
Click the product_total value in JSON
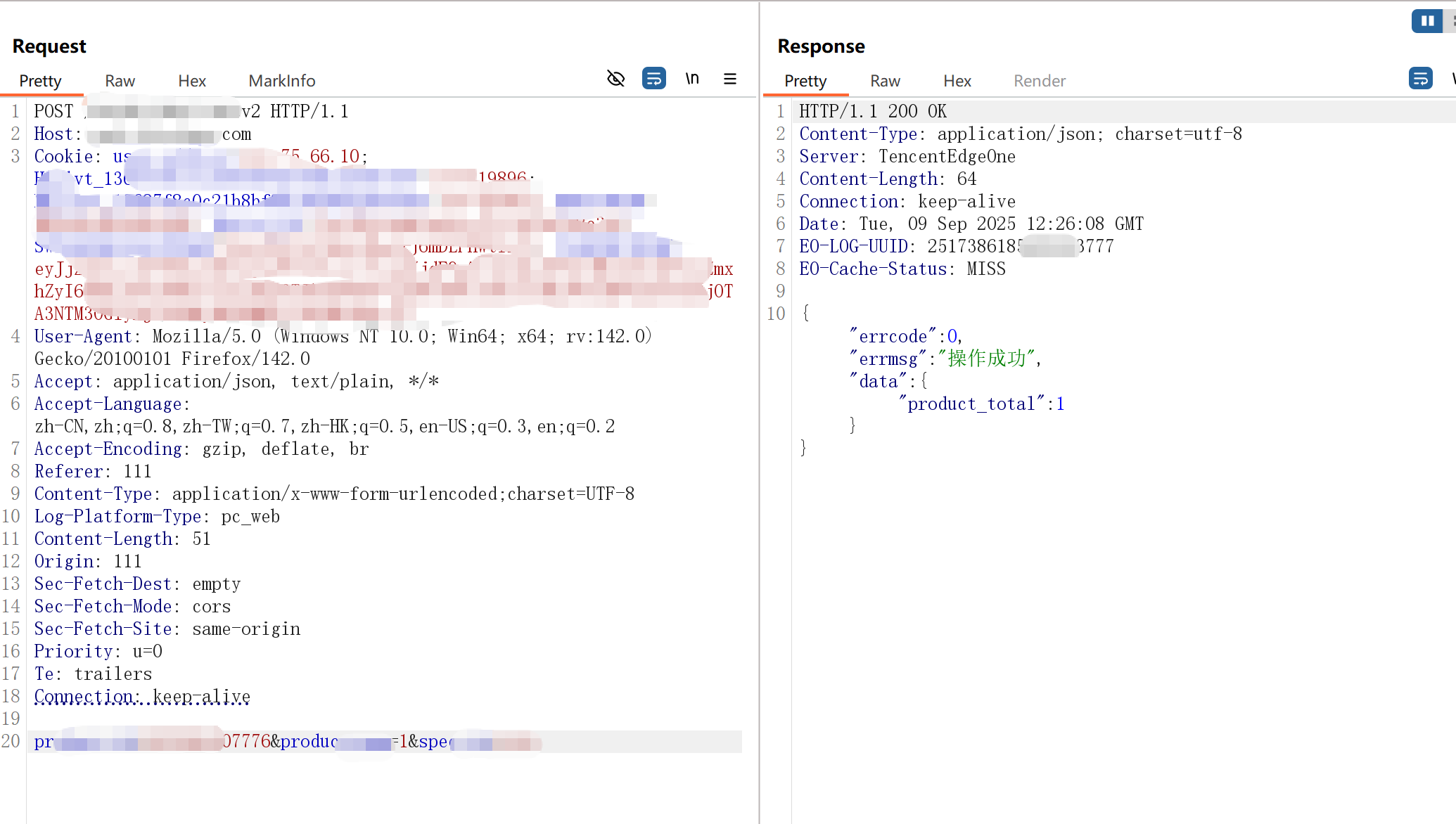pyautogui.click(x=1060, y=404)
